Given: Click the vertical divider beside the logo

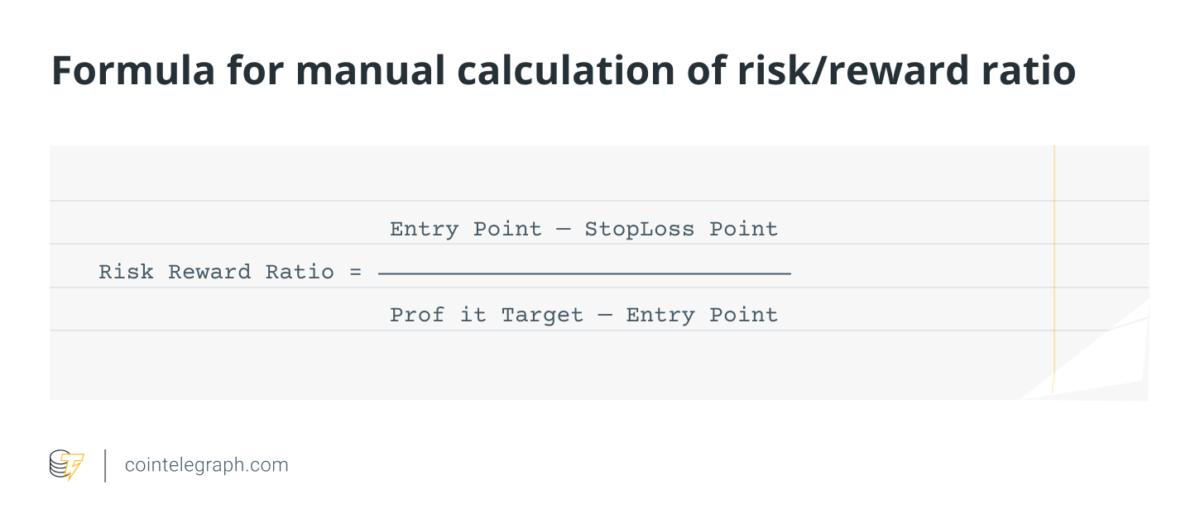Looking at the screenshot, I should (105, 466).
